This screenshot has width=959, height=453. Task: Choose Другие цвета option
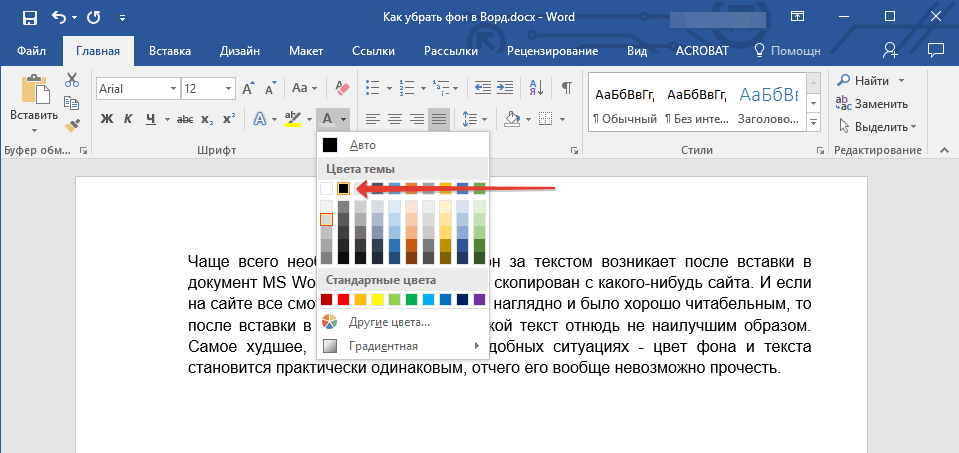click(x=390, y=322)
